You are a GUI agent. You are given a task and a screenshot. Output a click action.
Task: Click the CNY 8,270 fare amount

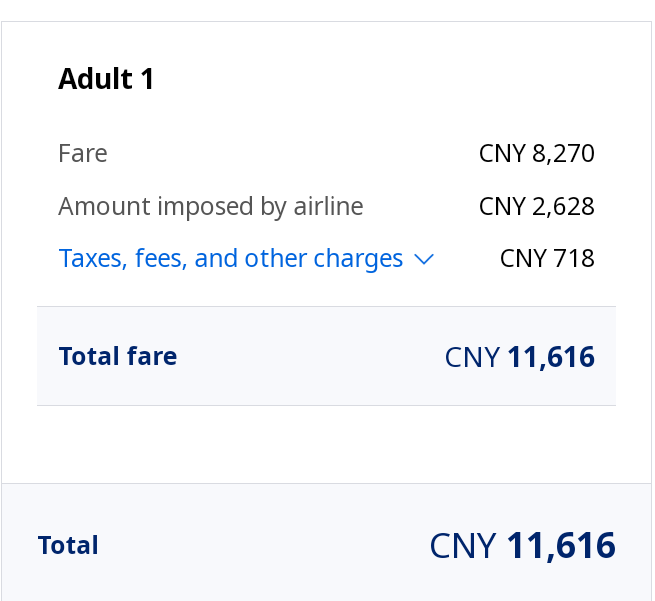coord(536,153)
